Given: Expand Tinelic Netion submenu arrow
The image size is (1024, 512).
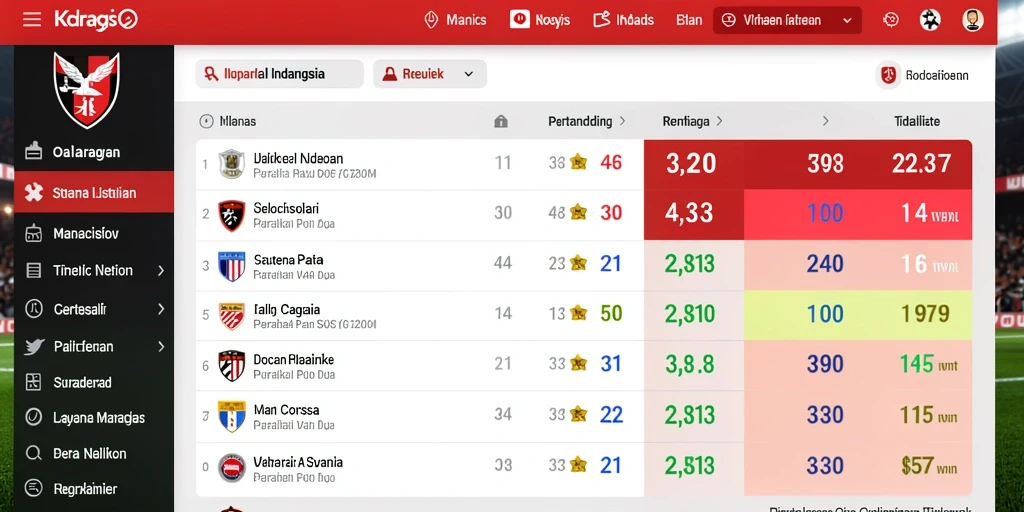Looking at the screenshot, I should coord(161,270).
